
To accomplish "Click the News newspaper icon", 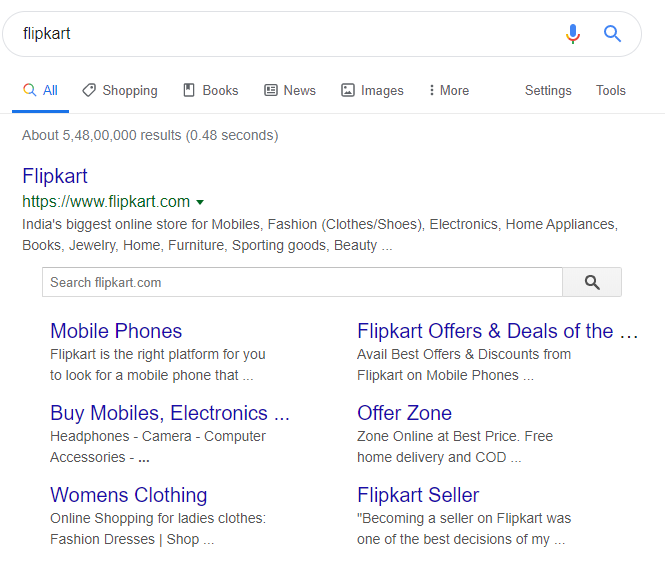I will click(271, 90).
